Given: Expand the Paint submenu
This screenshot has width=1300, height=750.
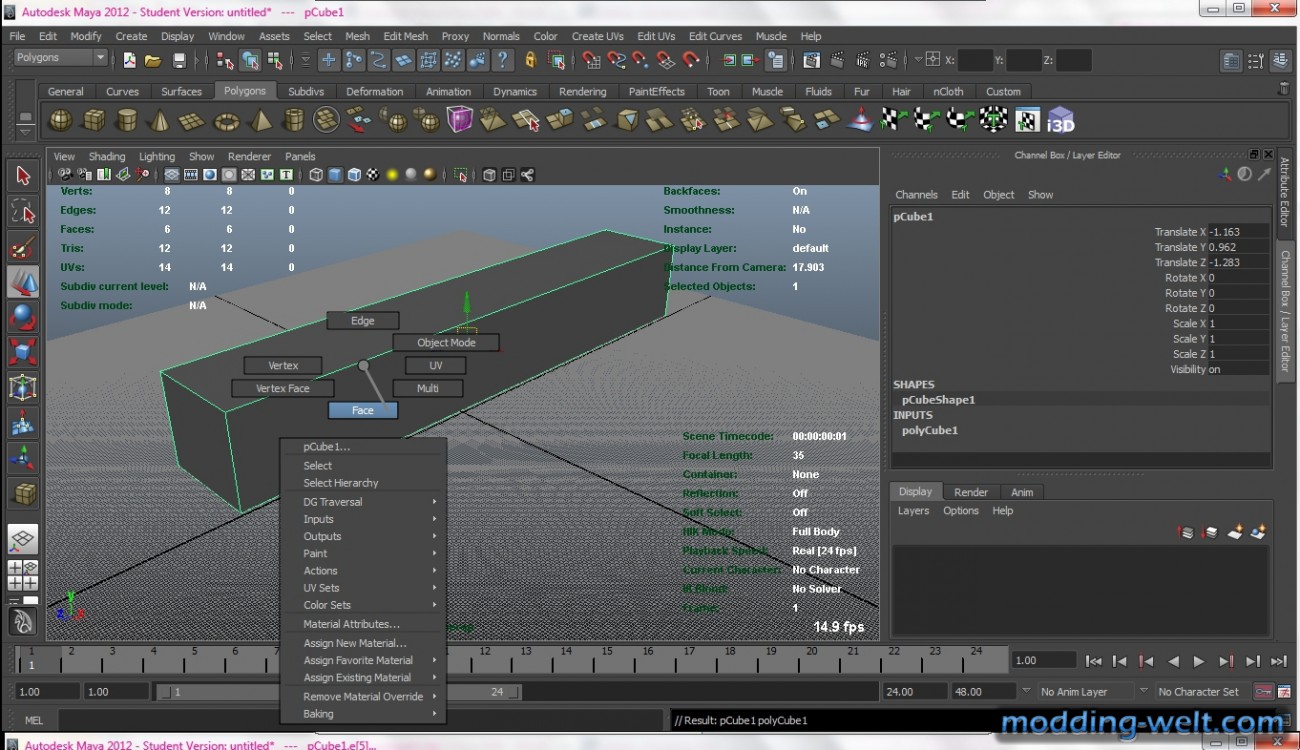Looking at the screenshot, I should click(x=370, y=553).
